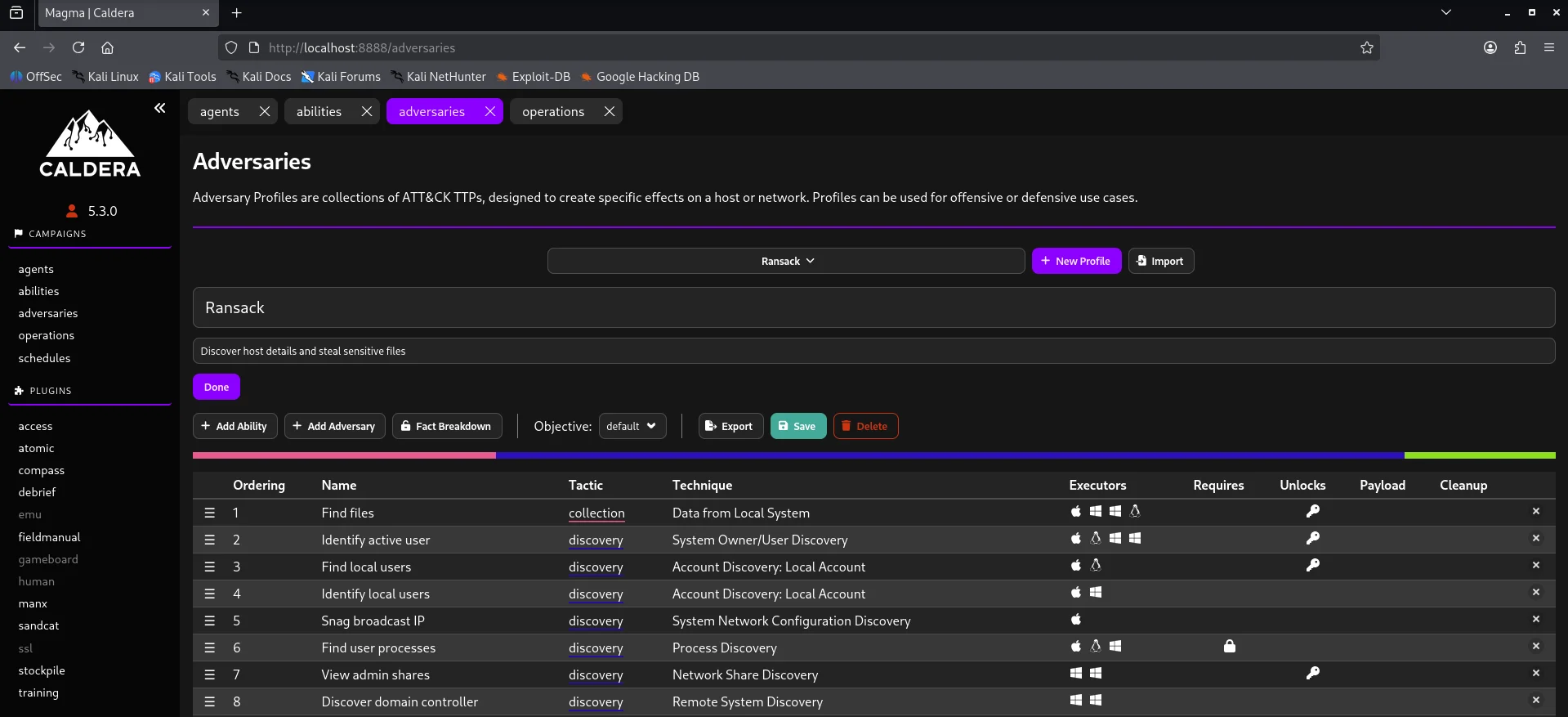Switch to the abilities tab

(319, 111)
